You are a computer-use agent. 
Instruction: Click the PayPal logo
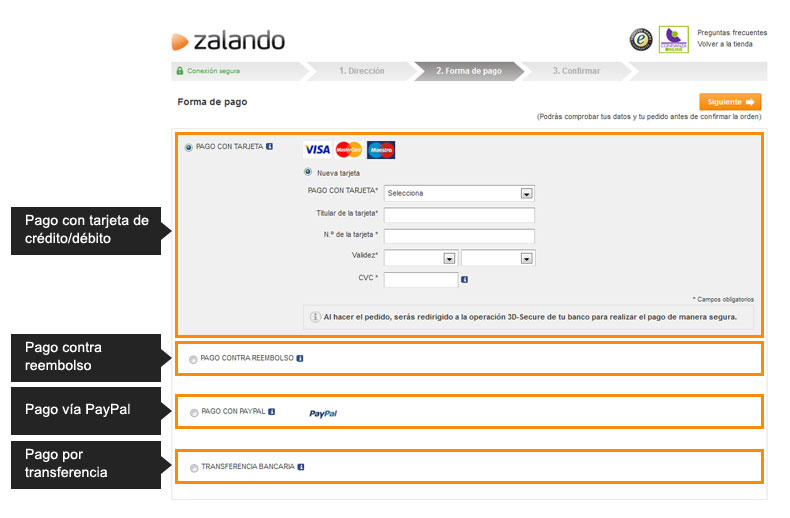[323, 413]
